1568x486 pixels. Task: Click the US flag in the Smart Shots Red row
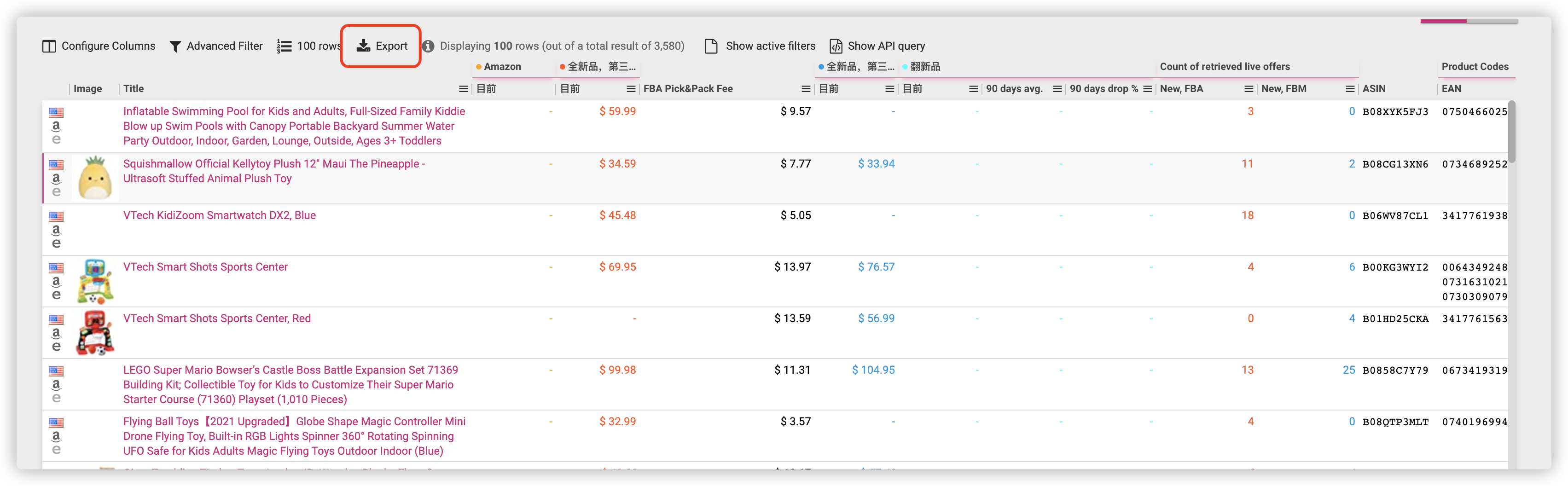point(56,320)
